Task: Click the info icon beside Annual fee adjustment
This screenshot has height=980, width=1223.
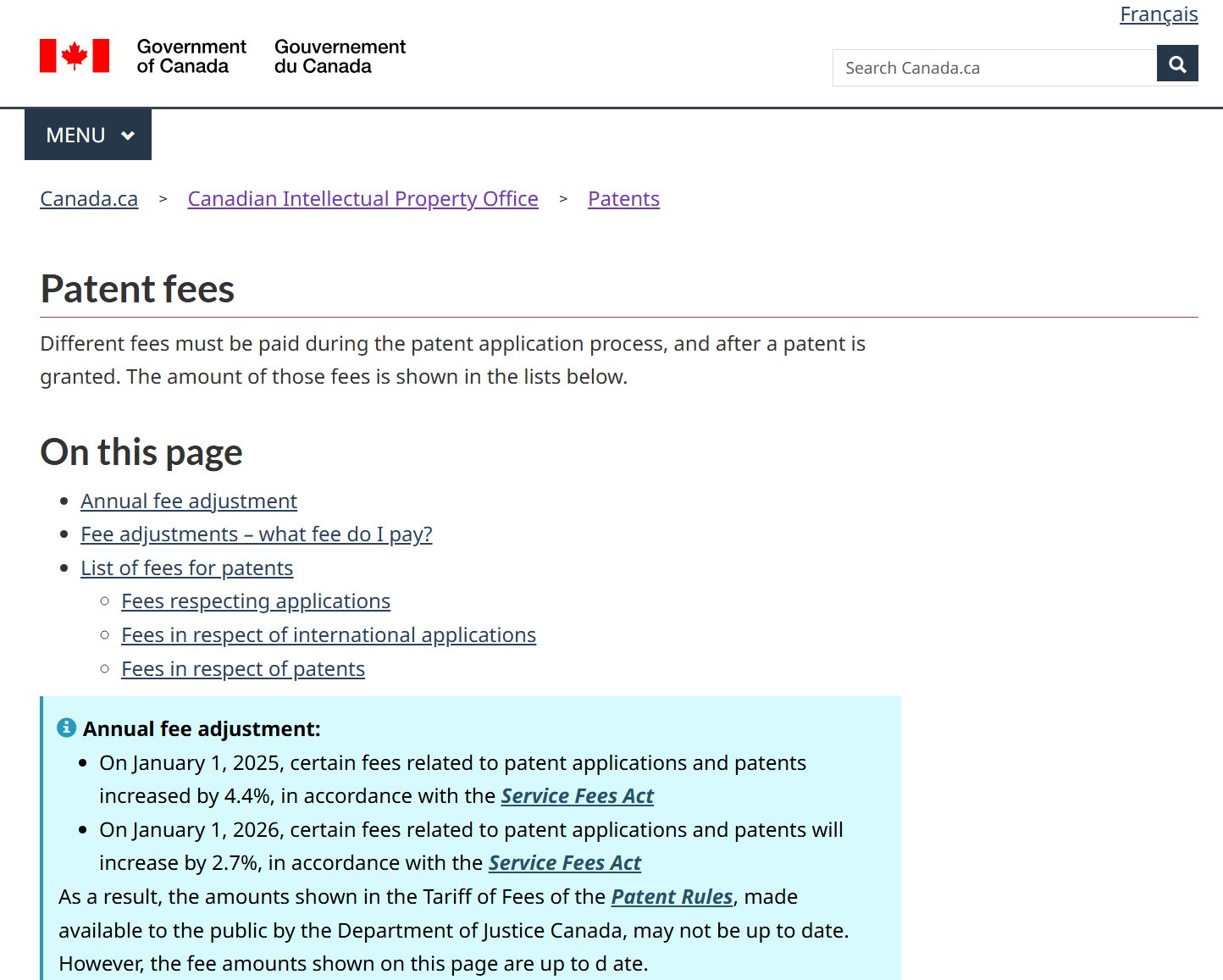Action: pyautogui.click(x=66, y=728)
